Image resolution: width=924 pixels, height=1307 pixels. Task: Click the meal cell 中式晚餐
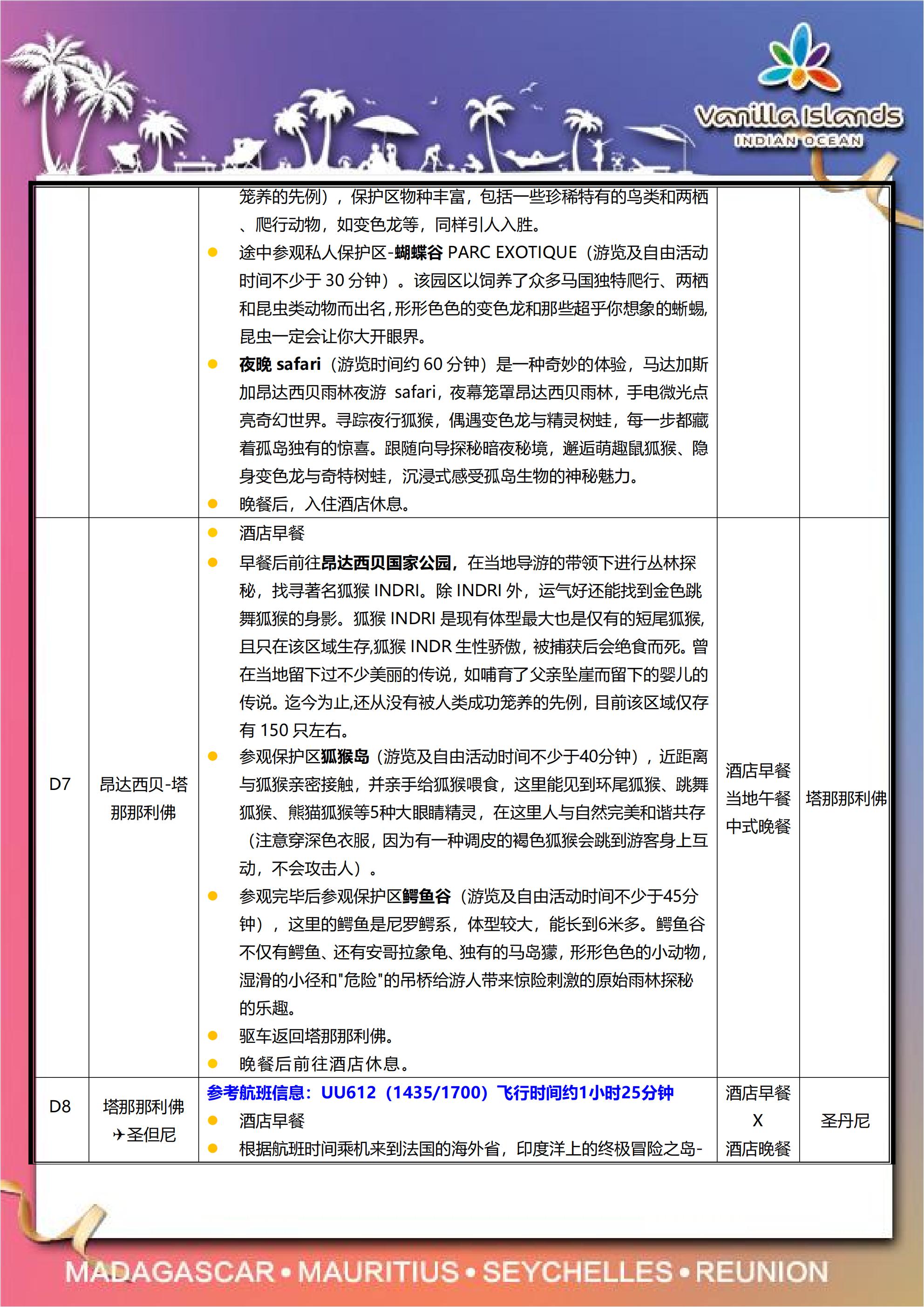(x=758, y=827)
